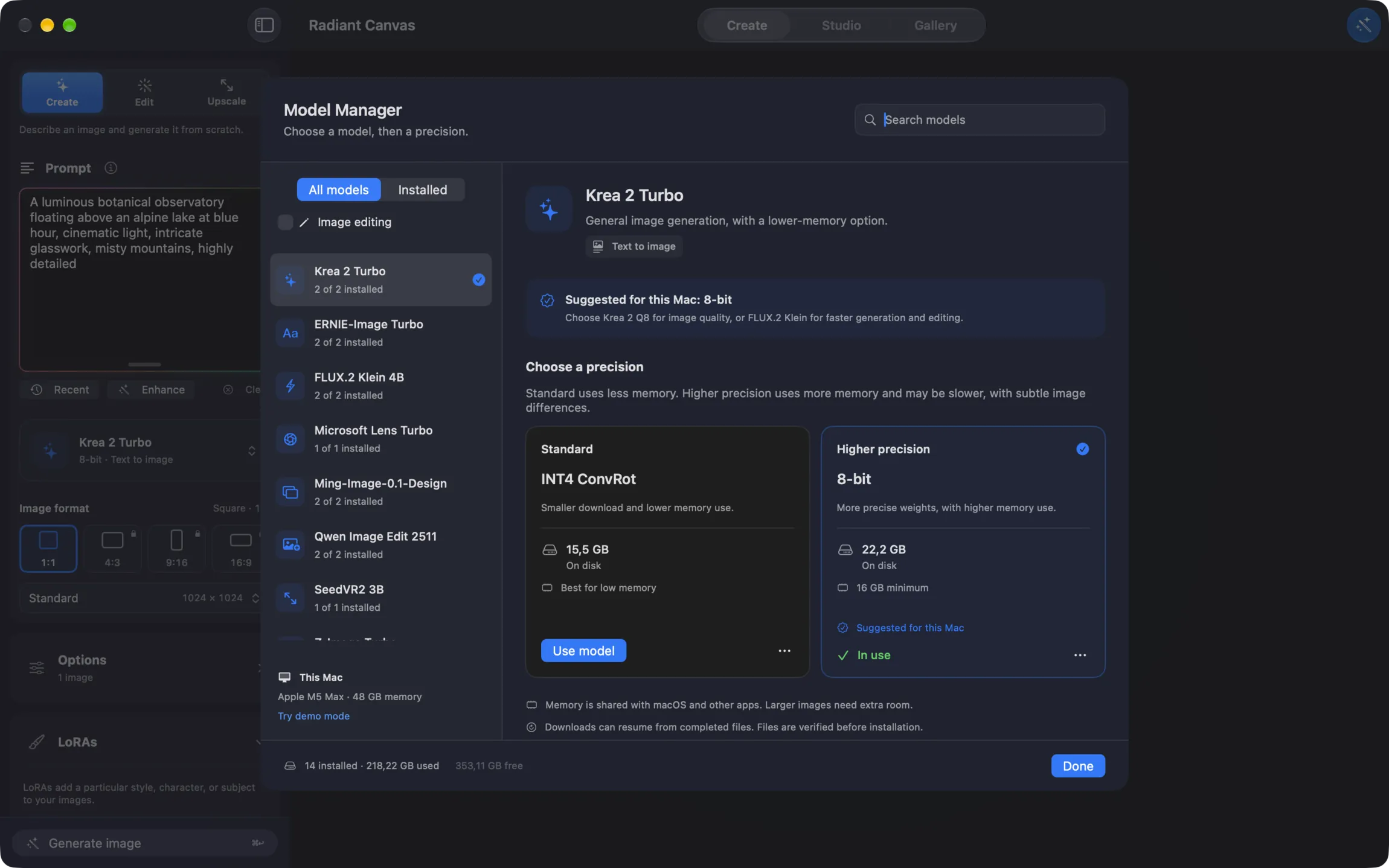The height and width of the screenshot is (868, 1389).
Task: Click the LoRAs brush icon
Action: tap(37, 742)
